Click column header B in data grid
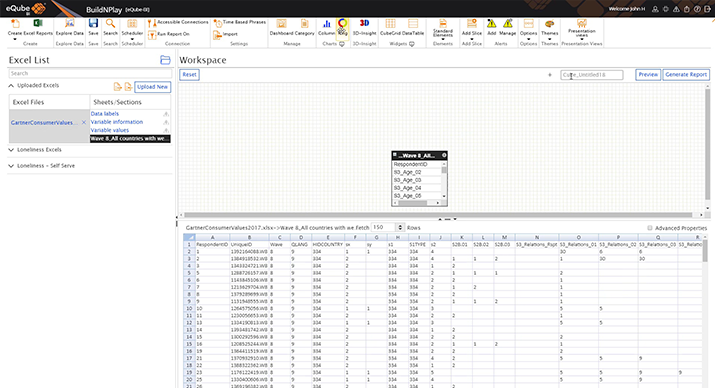Screen dimensions: 715x388 tap(249, 238)
